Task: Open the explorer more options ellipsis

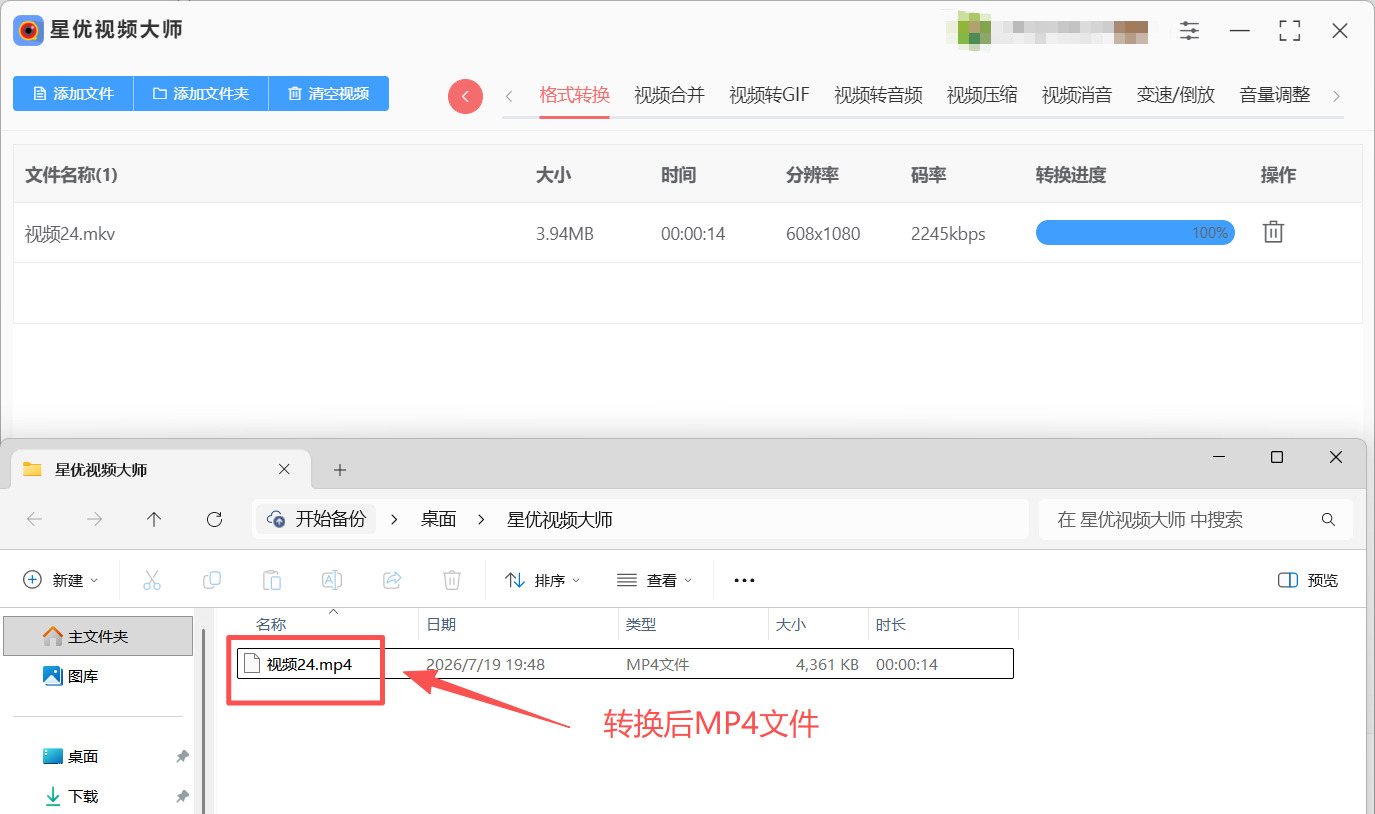Action: [744, 580]
